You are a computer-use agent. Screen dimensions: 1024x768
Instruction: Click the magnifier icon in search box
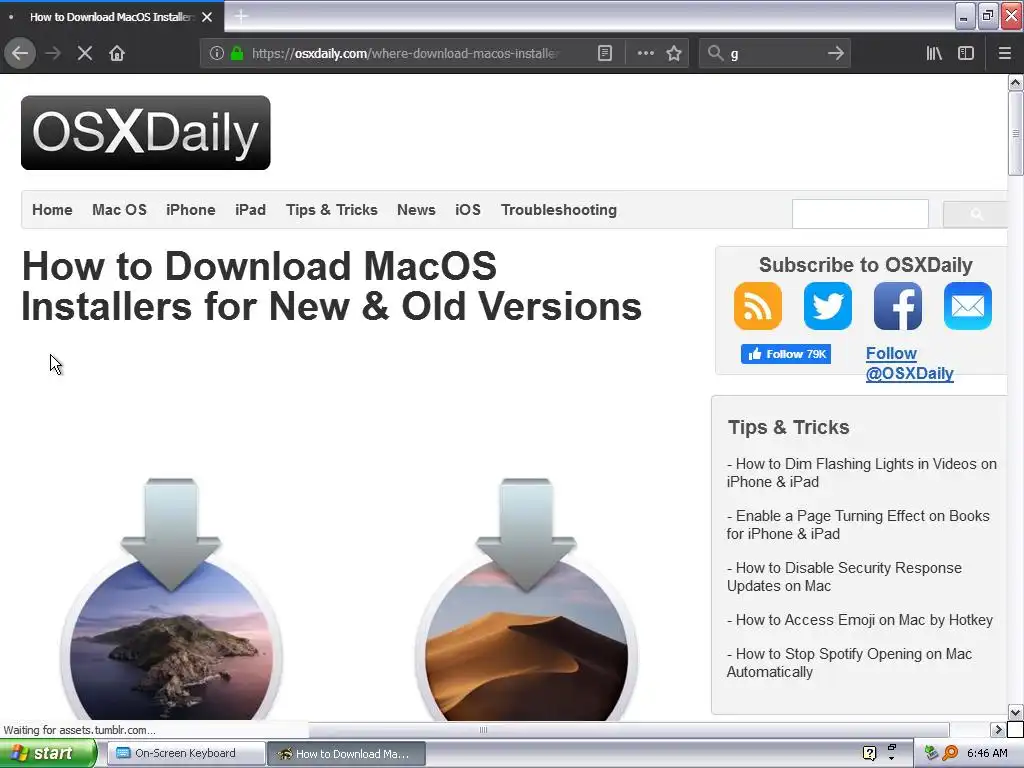coord(716,53)
